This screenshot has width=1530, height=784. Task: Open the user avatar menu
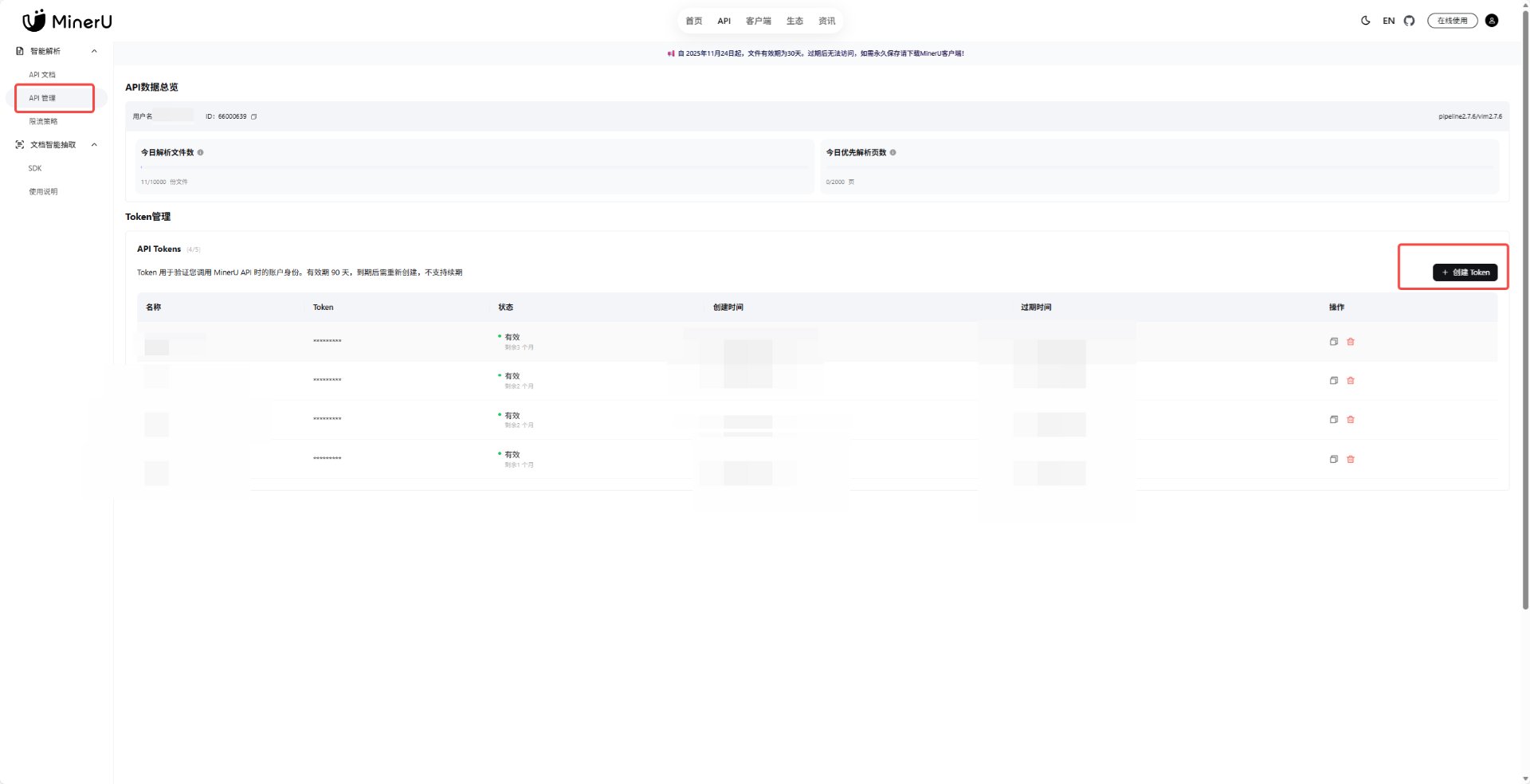1492,21
